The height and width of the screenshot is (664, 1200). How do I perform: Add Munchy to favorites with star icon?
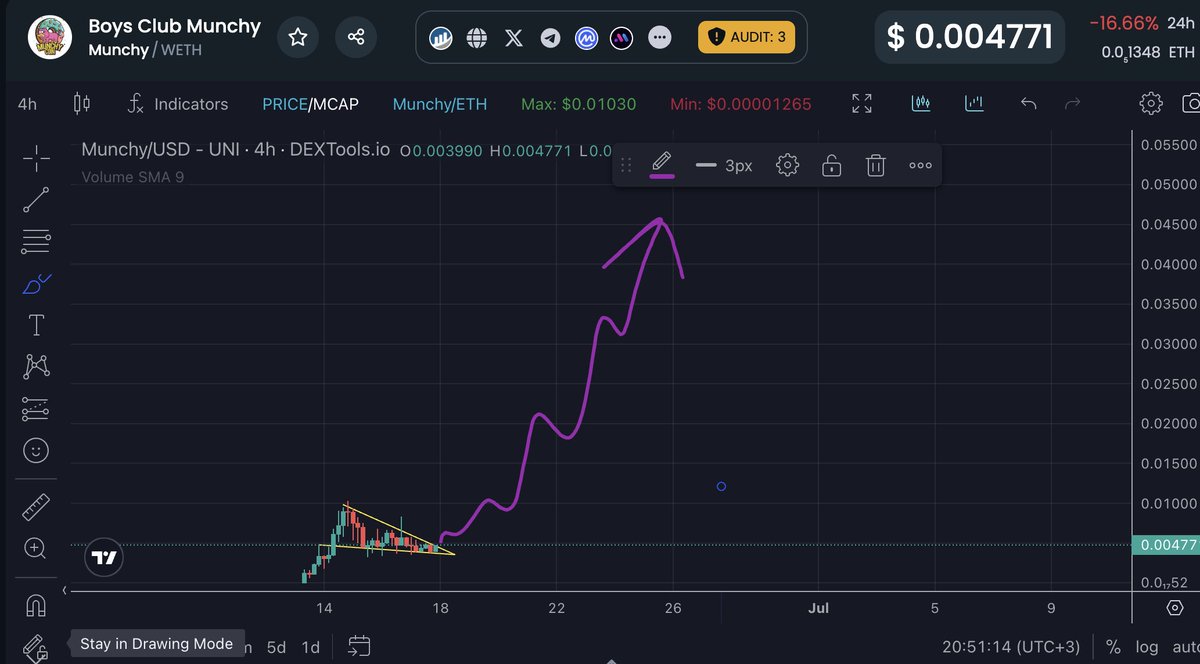click(298, 37)
